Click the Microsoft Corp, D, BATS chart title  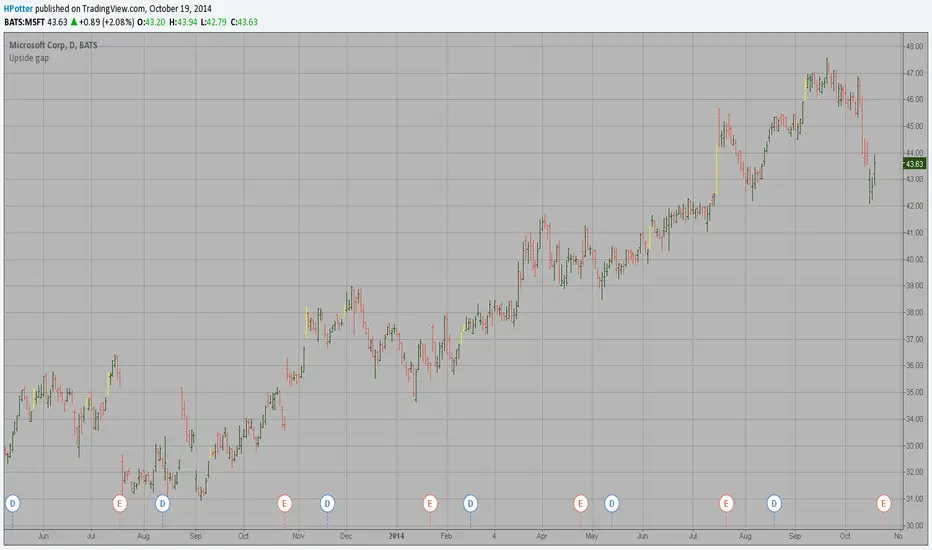click(x=60, y=45)
